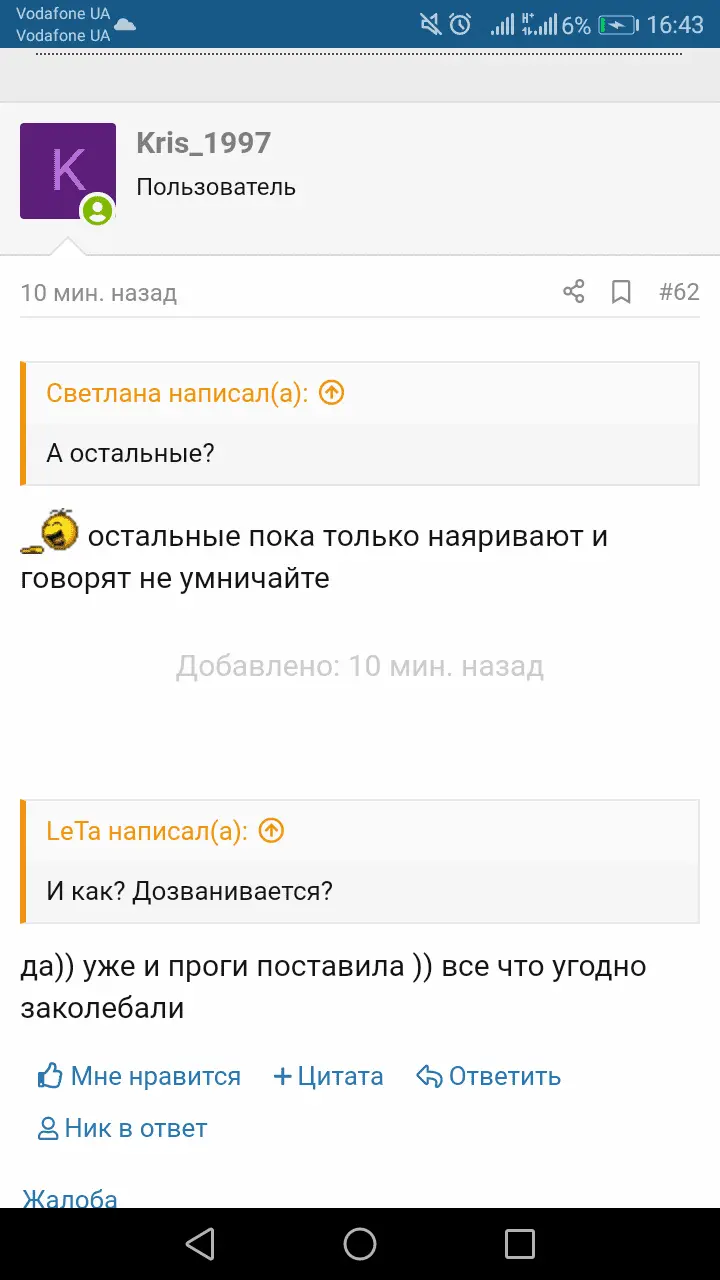
Task: Reply to the post using Ответить
Action: (488, 1076)
